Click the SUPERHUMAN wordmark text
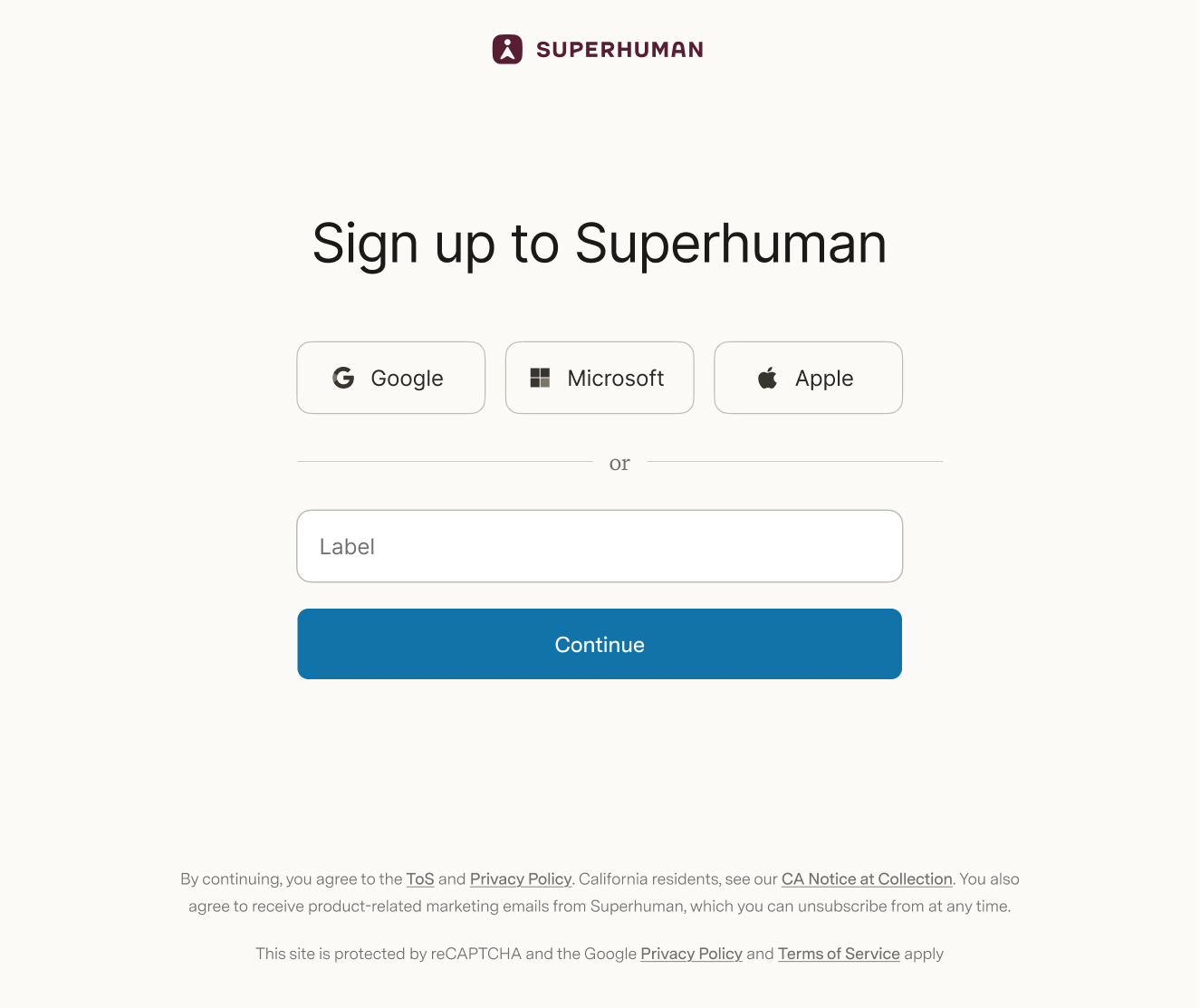 (x=619, y=49)
